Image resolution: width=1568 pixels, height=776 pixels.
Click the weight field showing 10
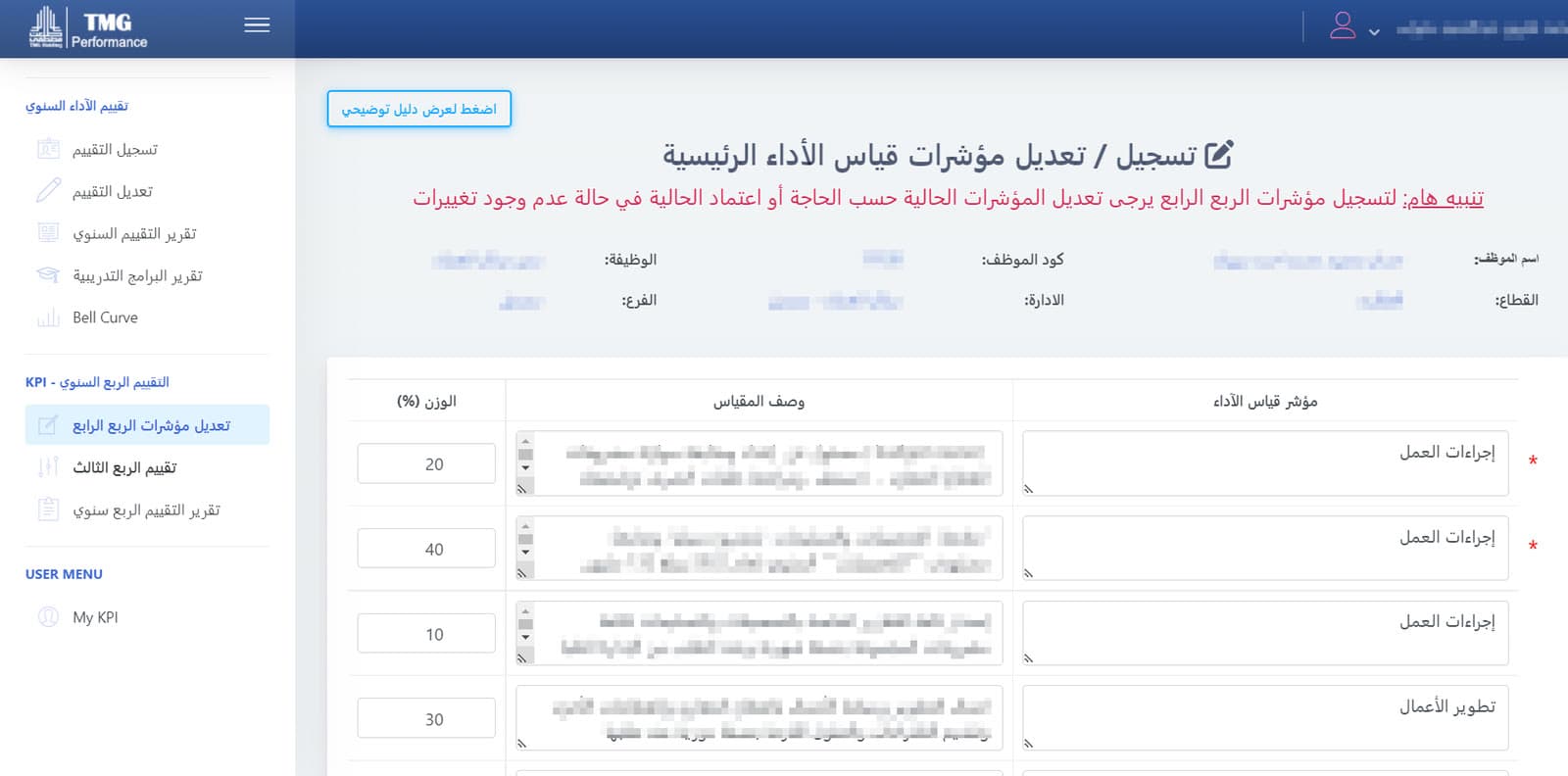click(x=426, y=634)
